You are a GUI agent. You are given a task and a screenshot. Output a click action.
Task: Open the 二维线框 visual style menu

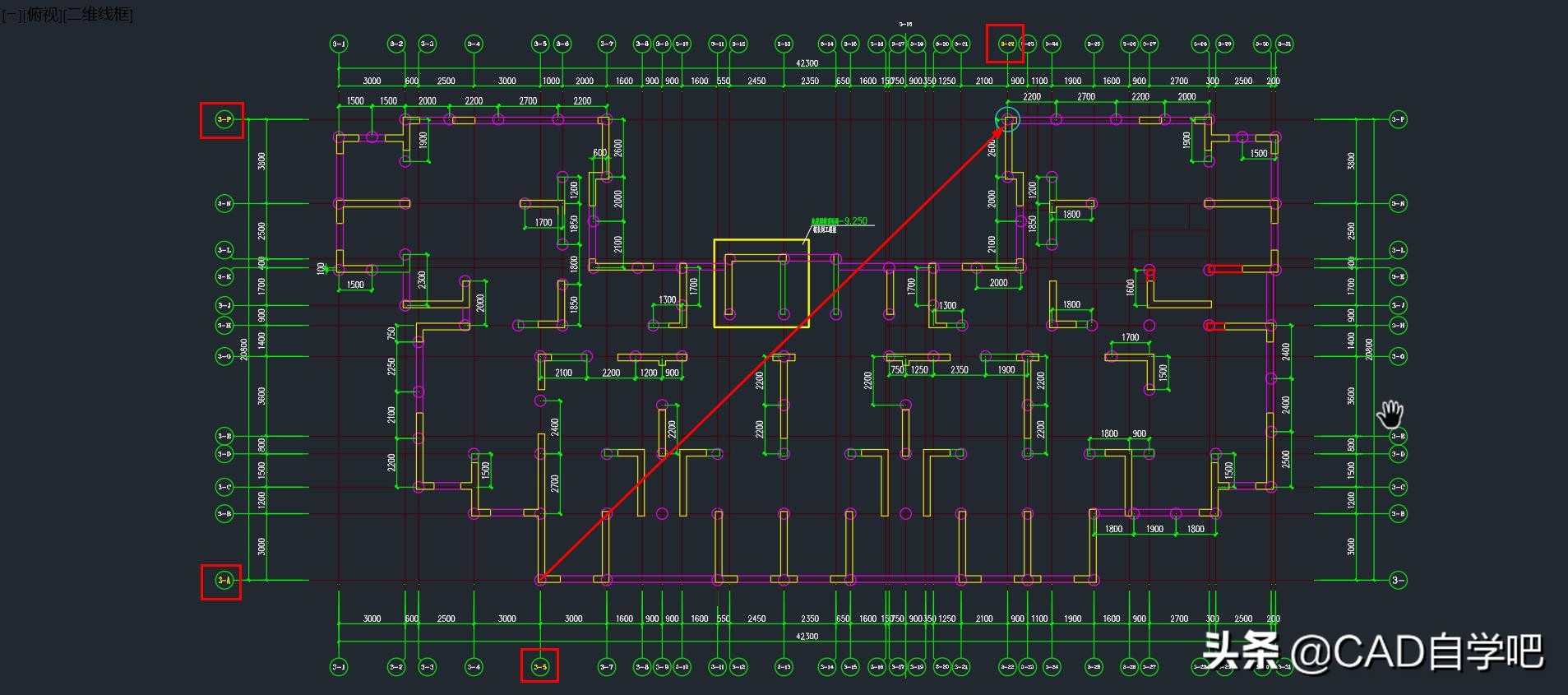pyautogui.click(x=100, y=15)
